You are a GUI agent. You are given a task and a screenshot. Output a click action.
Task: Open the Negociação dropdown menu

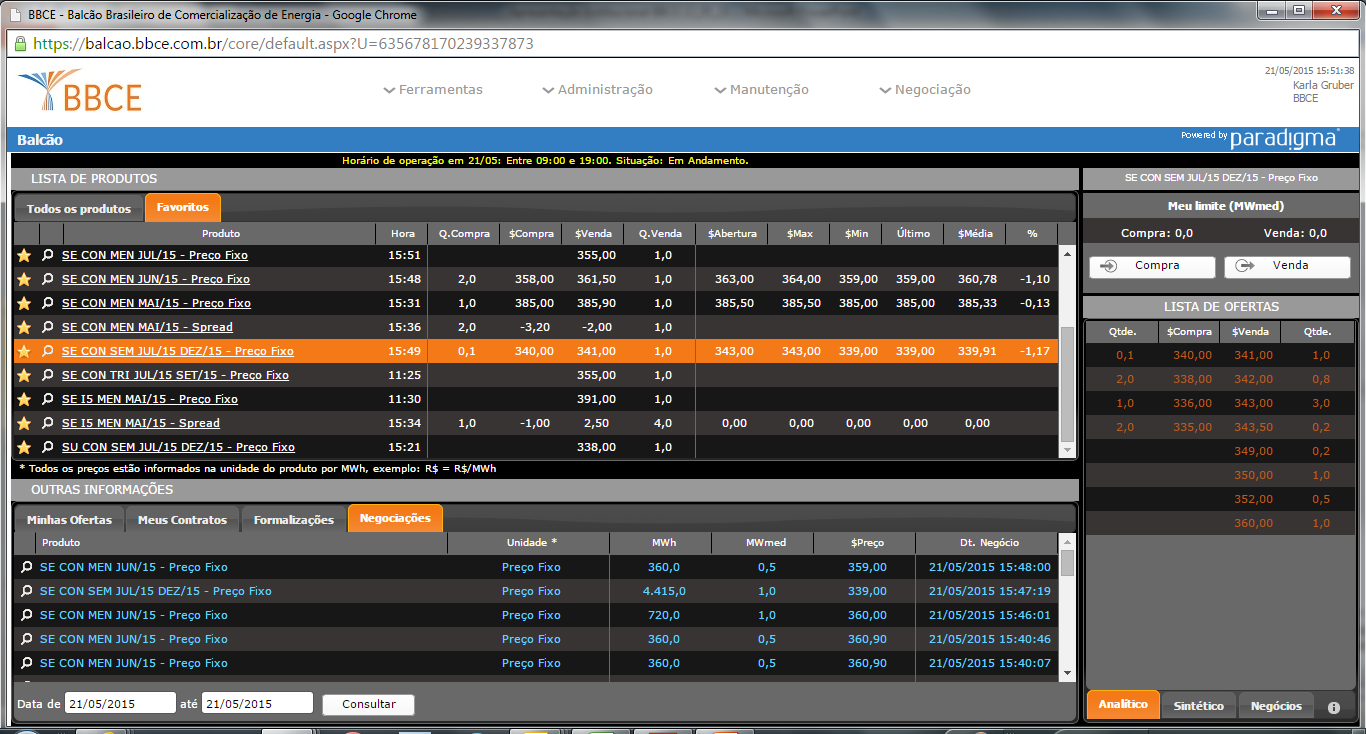[x=925, y=90]
